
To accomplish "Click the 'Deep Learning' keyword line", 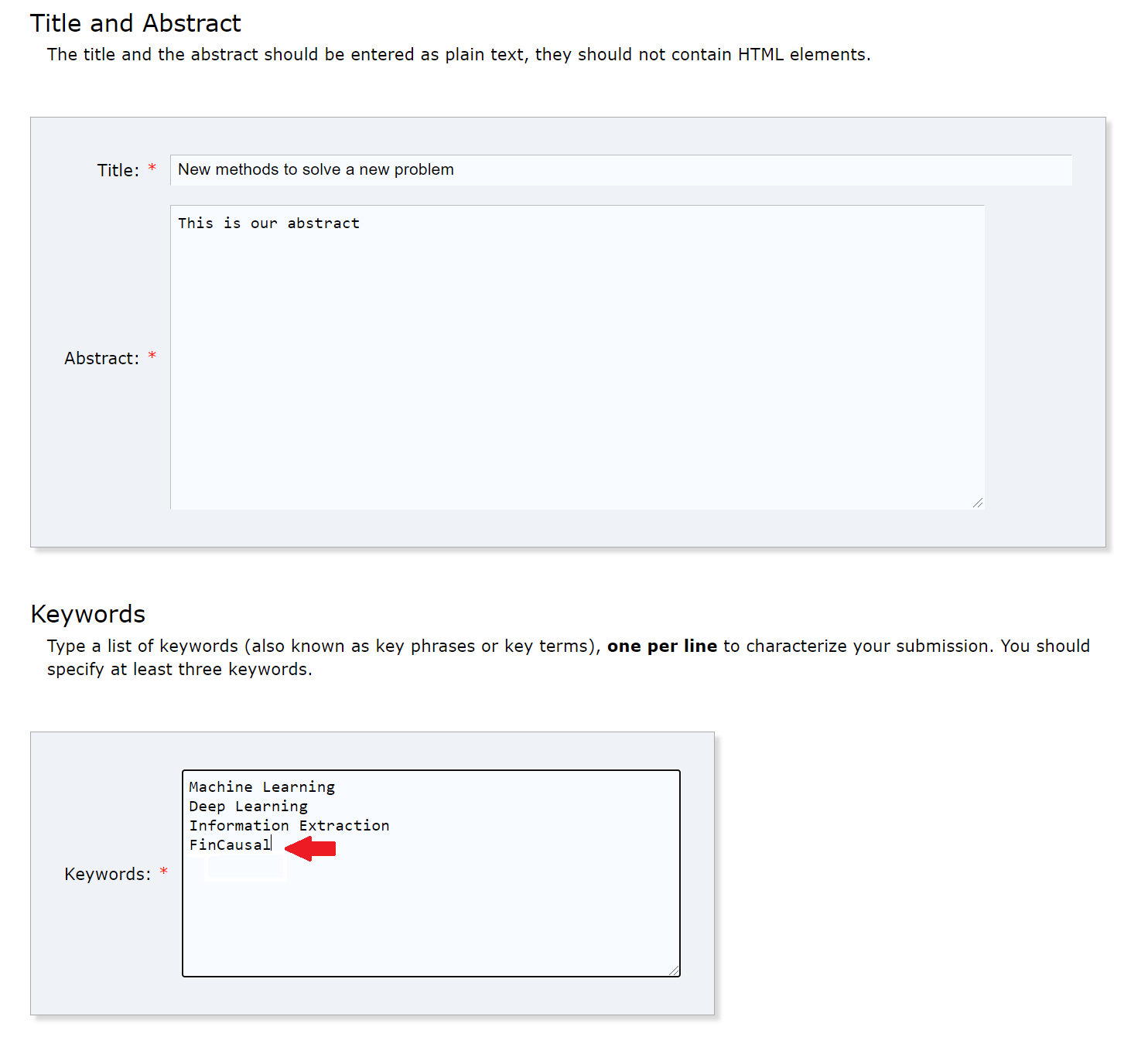I will 248,807.
